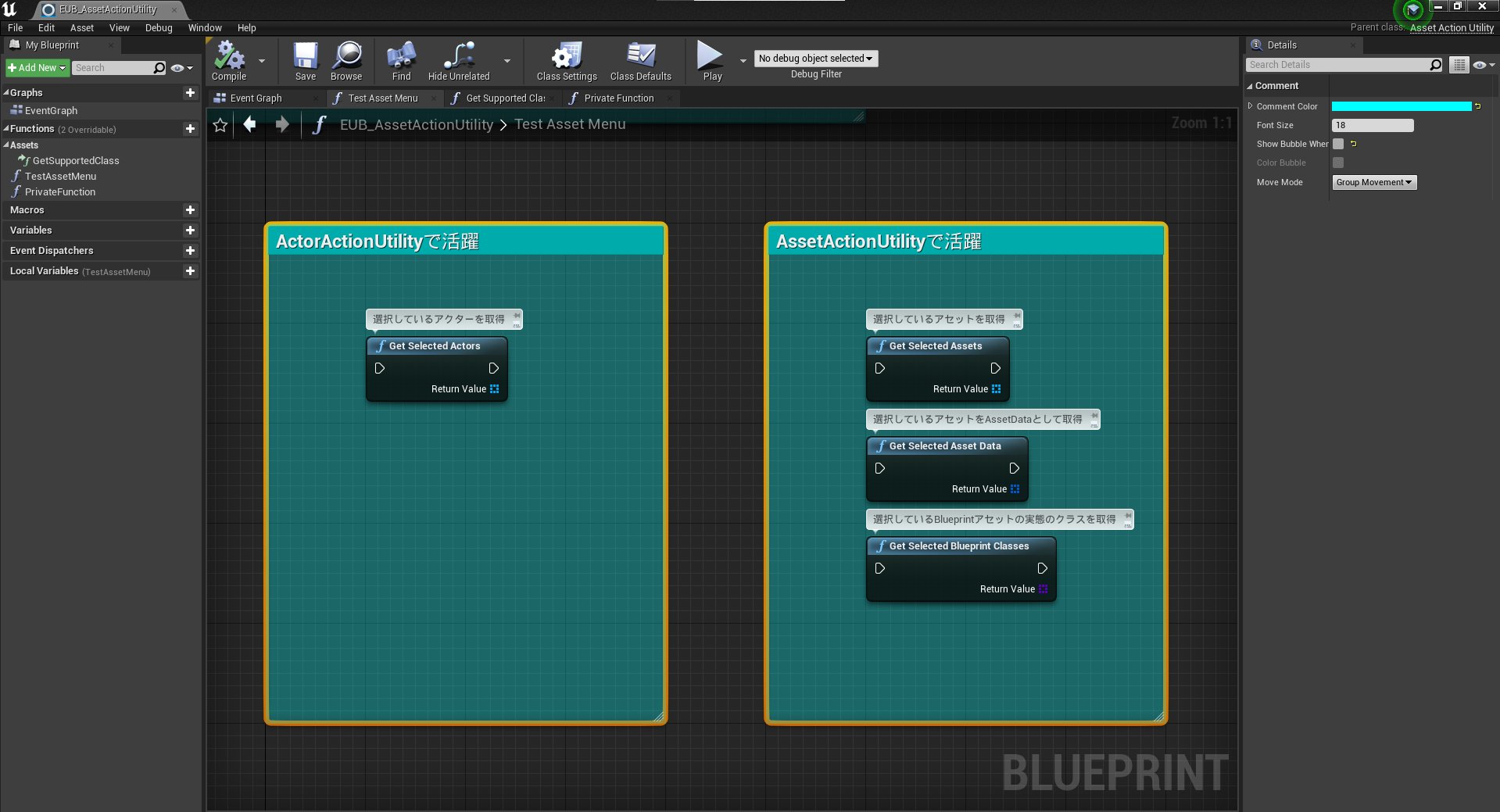This screenshot has height=812, width=1500.
Task: Toggle Show Bubble When Zoomed checkbox
Action: 1338,144
